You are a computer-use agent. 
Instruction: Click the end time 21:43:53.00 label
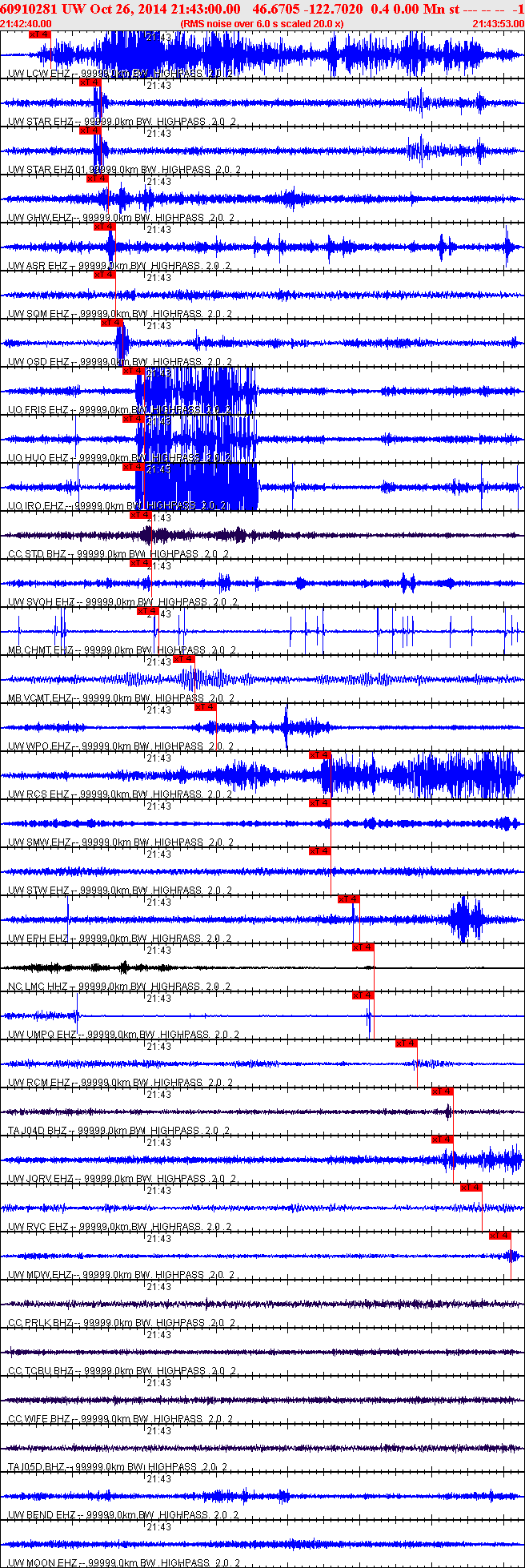(499, 23)
